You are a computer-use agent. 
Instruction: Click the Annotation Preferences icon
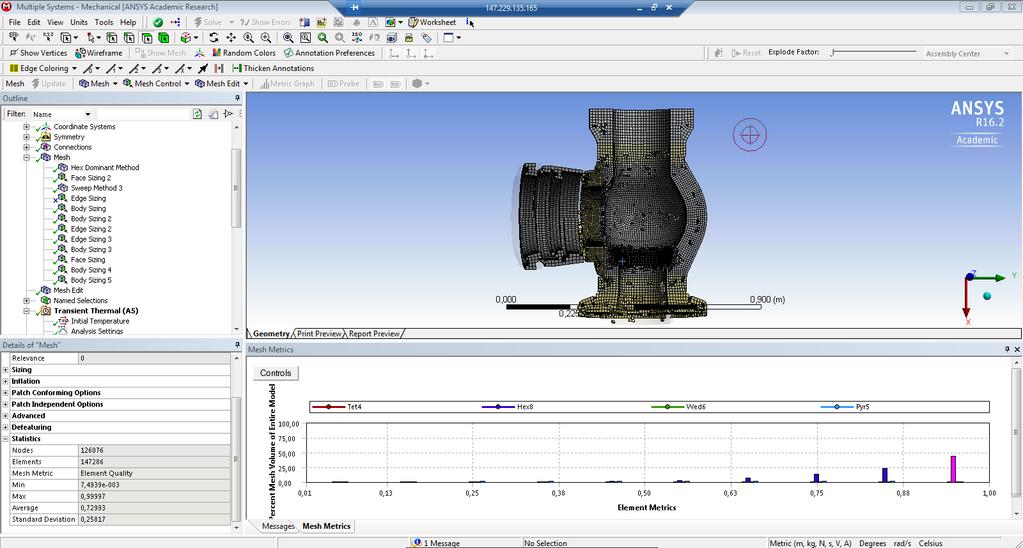tap(288, 53)
